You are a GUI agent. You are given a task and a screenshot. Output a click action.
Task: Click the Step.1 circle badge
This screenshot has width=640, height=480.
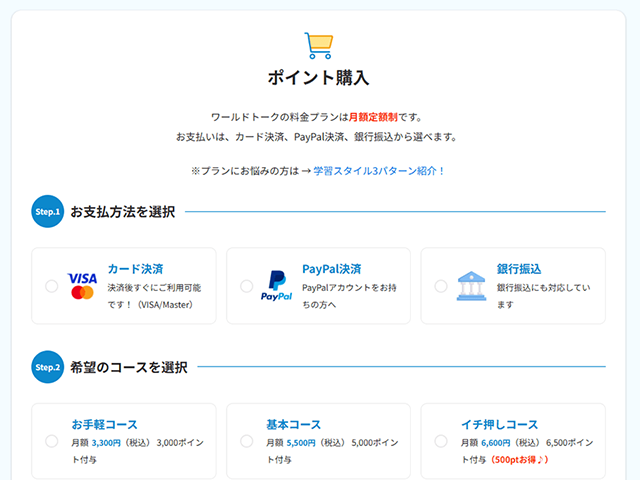48,211
